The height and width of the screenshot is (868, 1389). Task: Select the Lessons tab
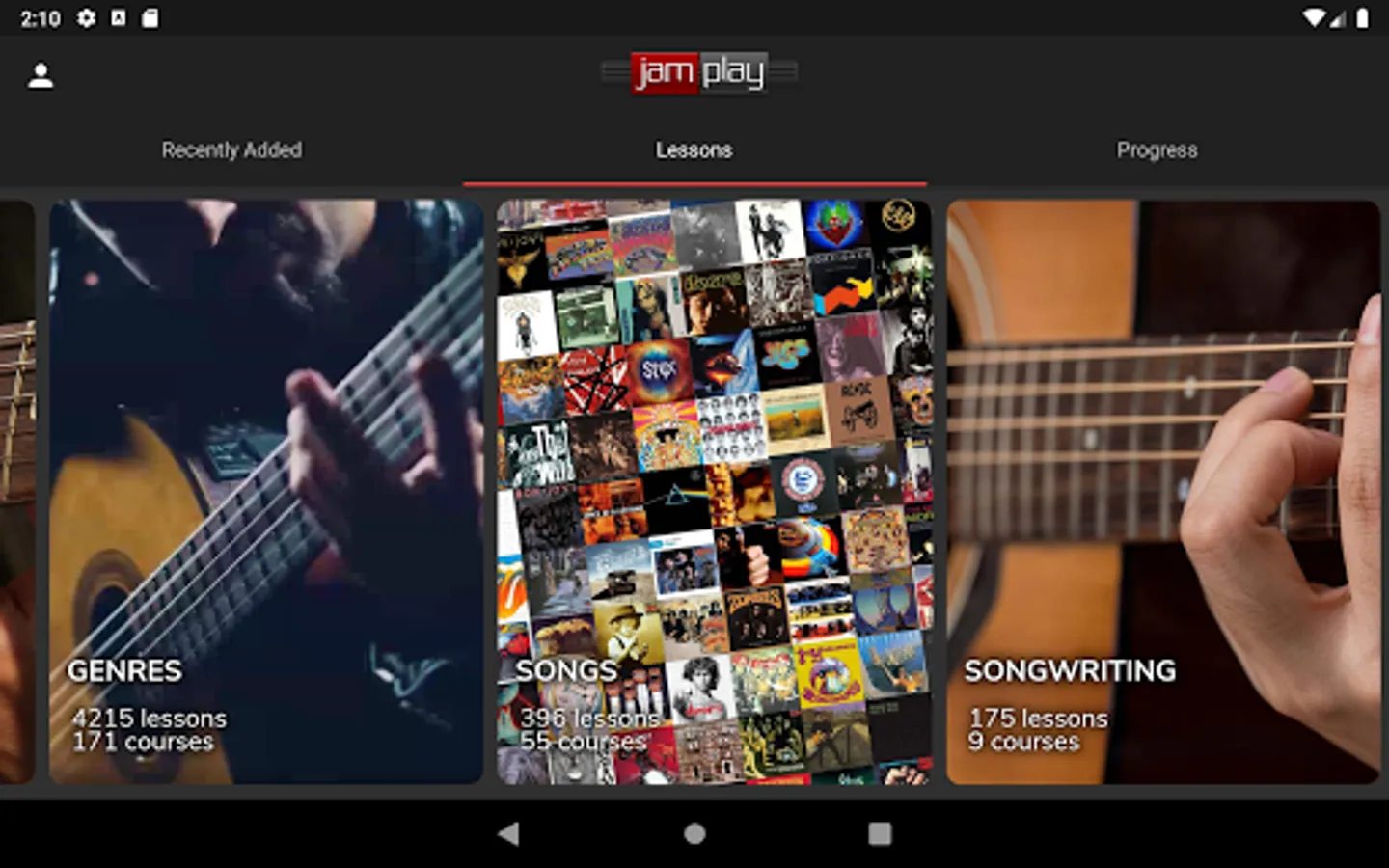pyautogui.click(x=694, y=150)
